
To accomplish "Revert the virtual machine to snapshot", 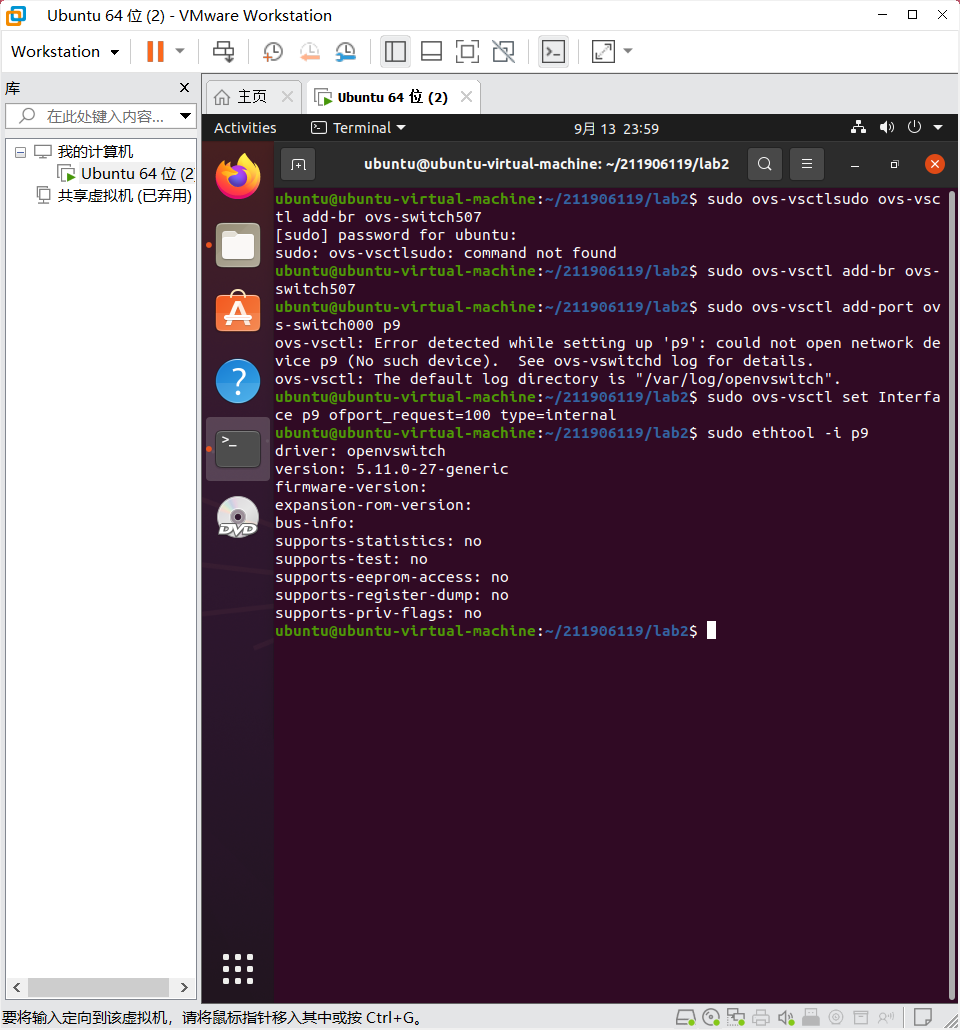I will [309, 51].
